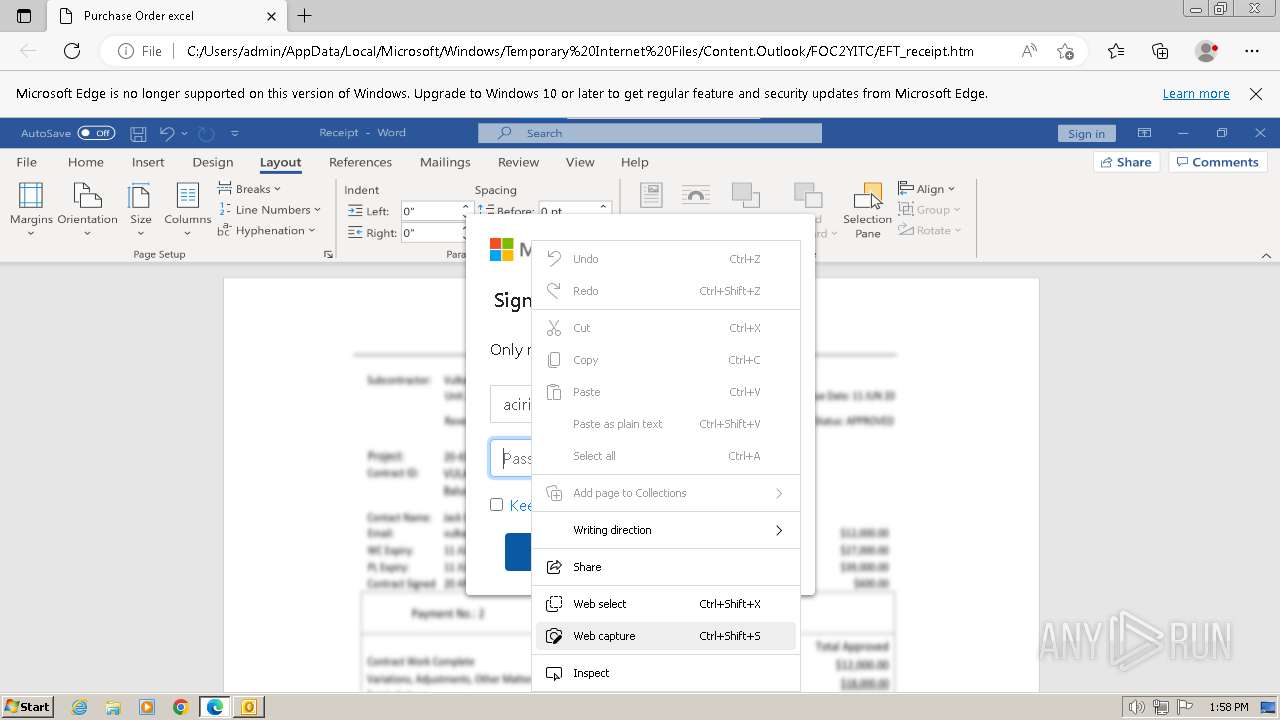Click the volume icon in system tray
This screenshot has width=1280, height=720.
pos(1136,707)
